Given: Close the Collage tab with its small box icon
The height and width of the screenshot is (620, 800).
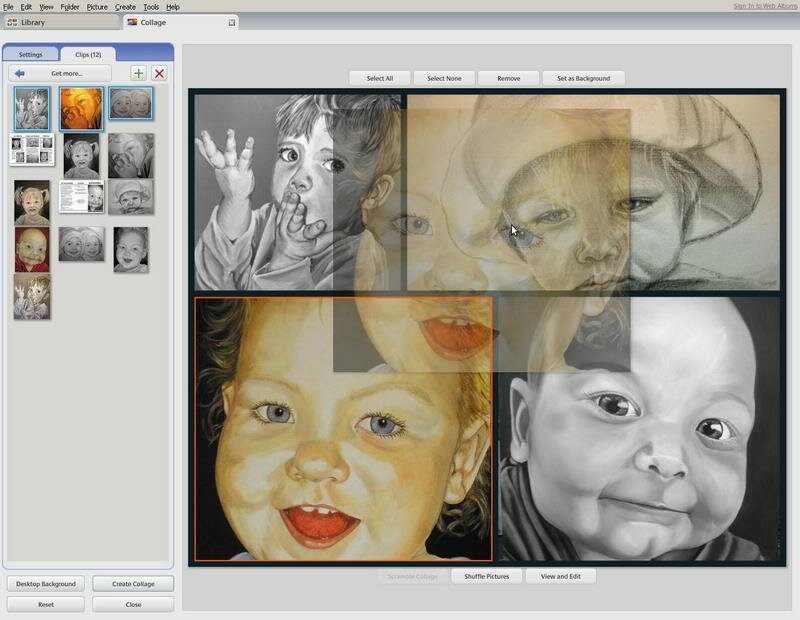Looking at the screenshot, I should pyautogui.click(x=232, y=22).
